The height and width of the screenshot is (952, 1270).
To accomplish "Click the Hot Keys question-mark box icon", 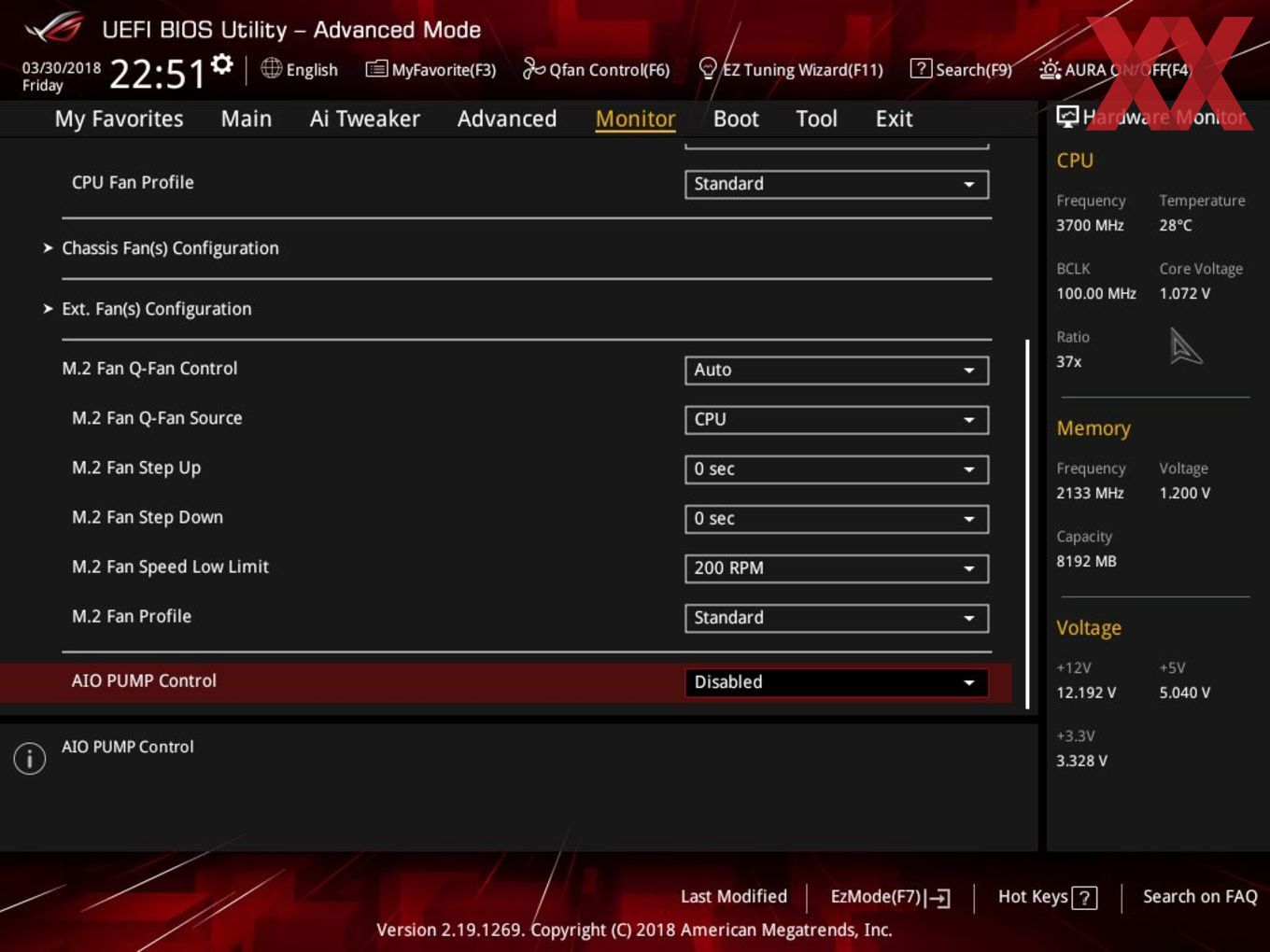I will (1084, 898).
